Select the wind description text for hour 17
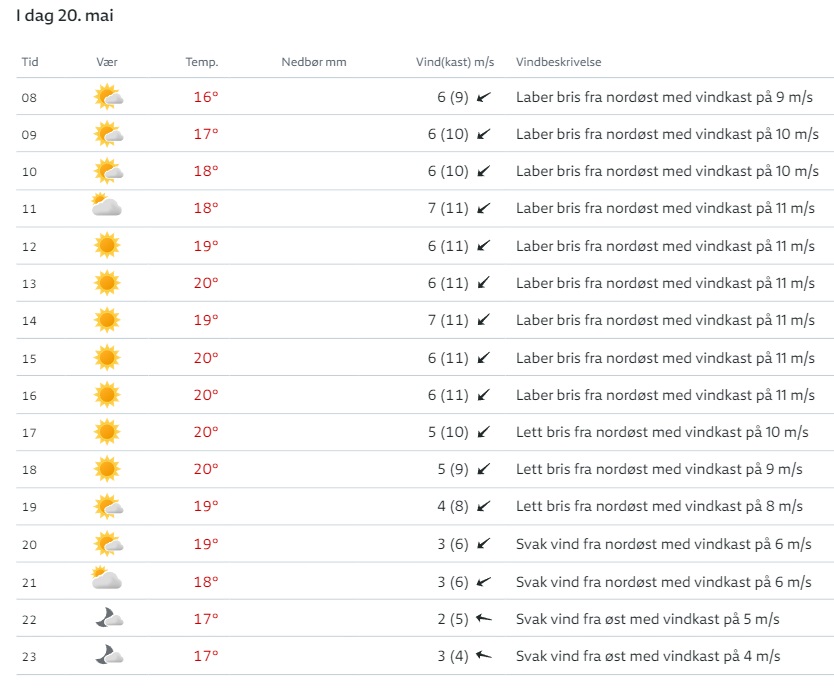The image size is (834, 692). (x=661, y=432)
